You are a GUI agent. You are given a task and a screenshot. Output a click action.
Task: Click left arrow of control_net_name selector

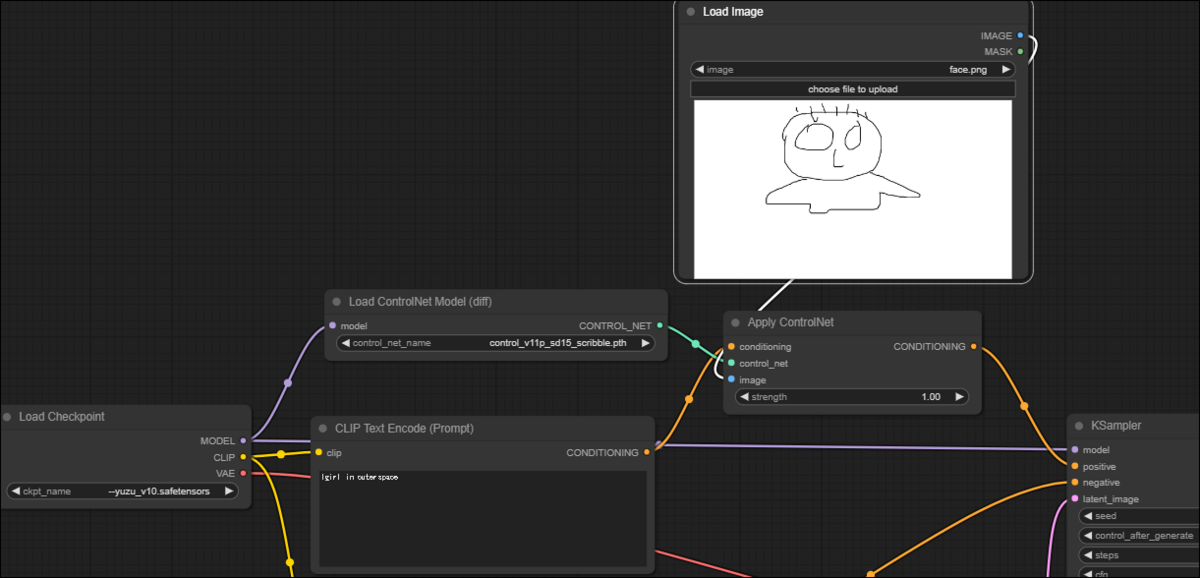(x=346, y=343)
